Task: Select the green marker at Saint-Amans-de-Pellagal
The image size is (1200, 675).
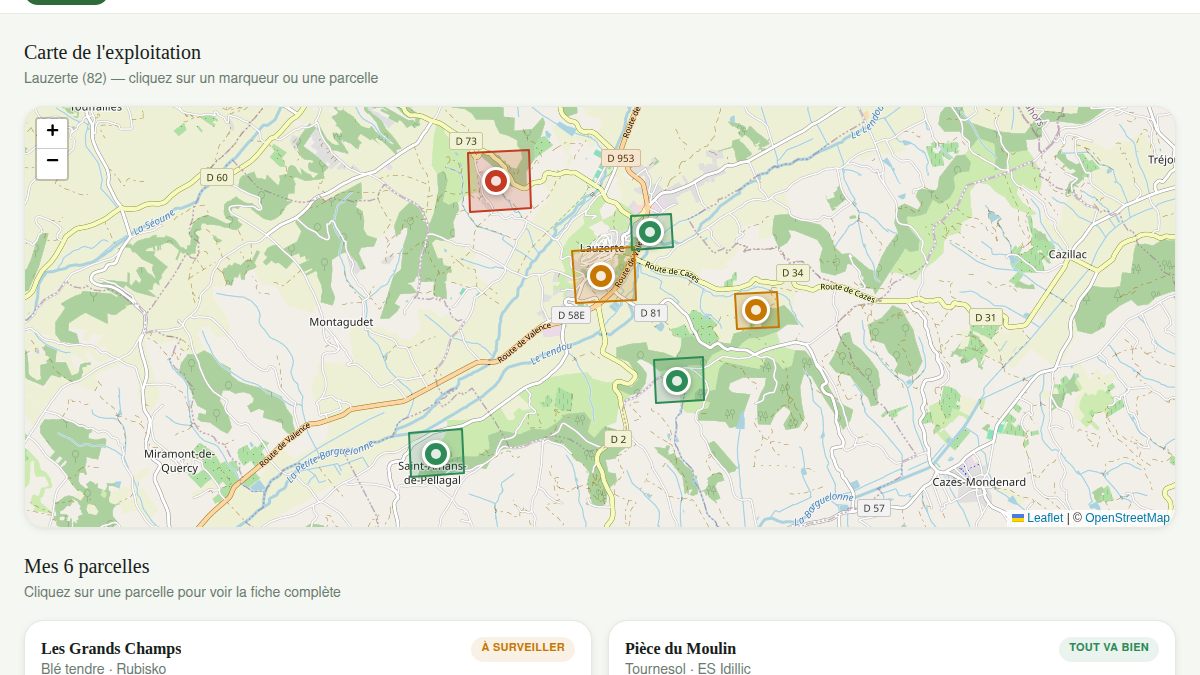Action: [x=435, y=453]
